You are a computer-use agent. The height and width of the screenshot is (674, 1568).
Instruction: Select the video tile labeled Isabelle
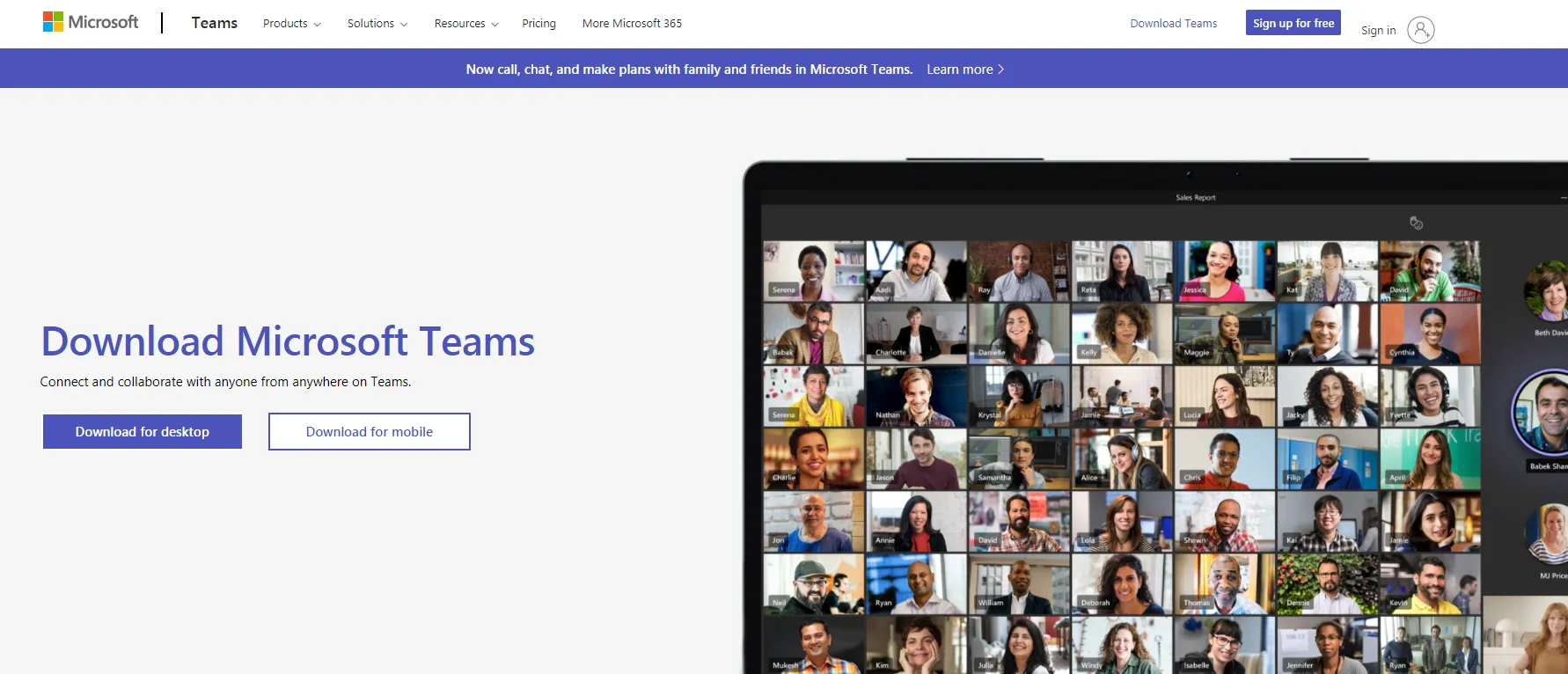click(1225, 645)
